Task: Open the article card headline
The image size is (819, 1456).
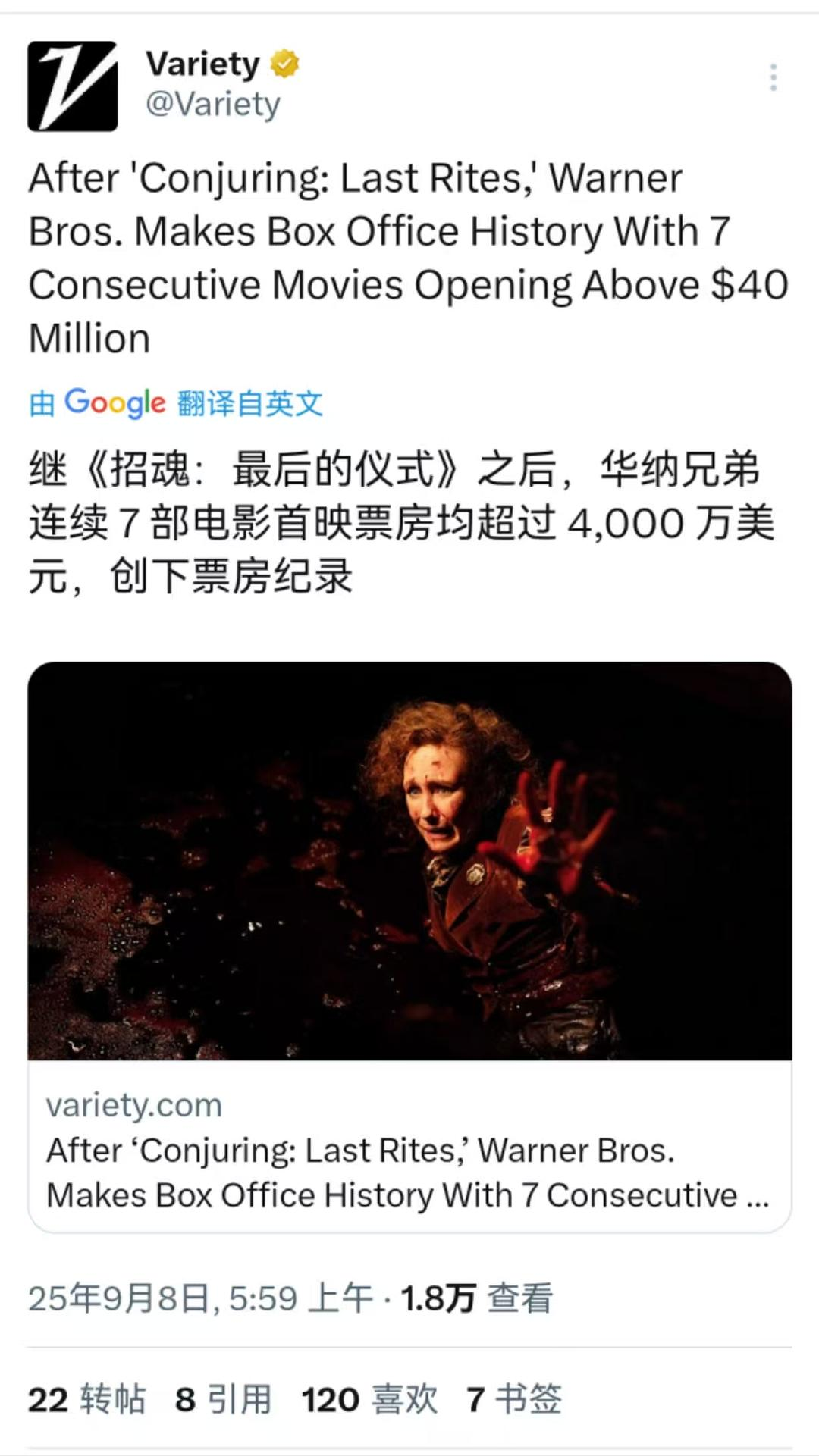Action: [408, 1173]
